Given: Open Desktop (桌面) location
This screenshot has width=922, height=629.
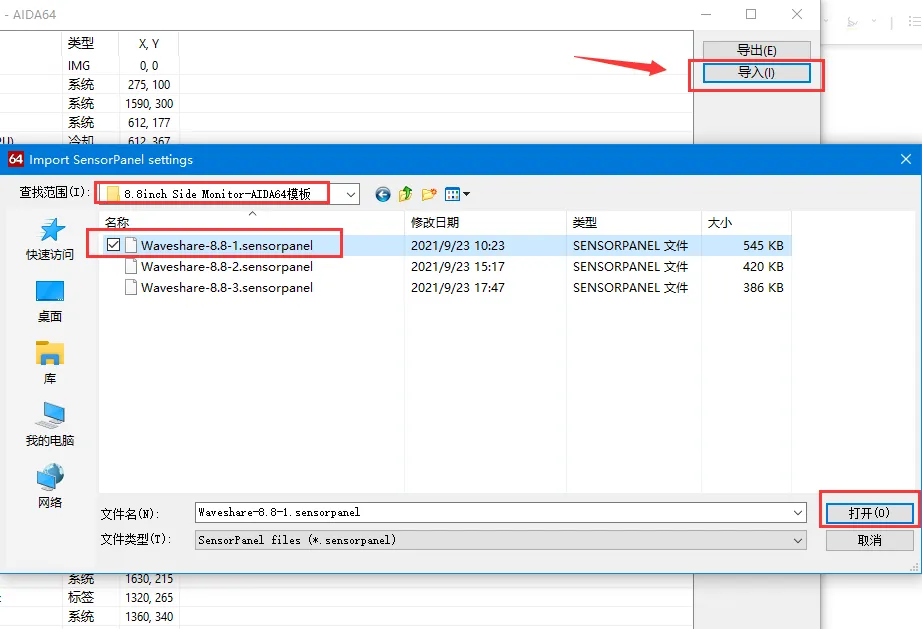Looking at the screenshot, I should 50,302.
